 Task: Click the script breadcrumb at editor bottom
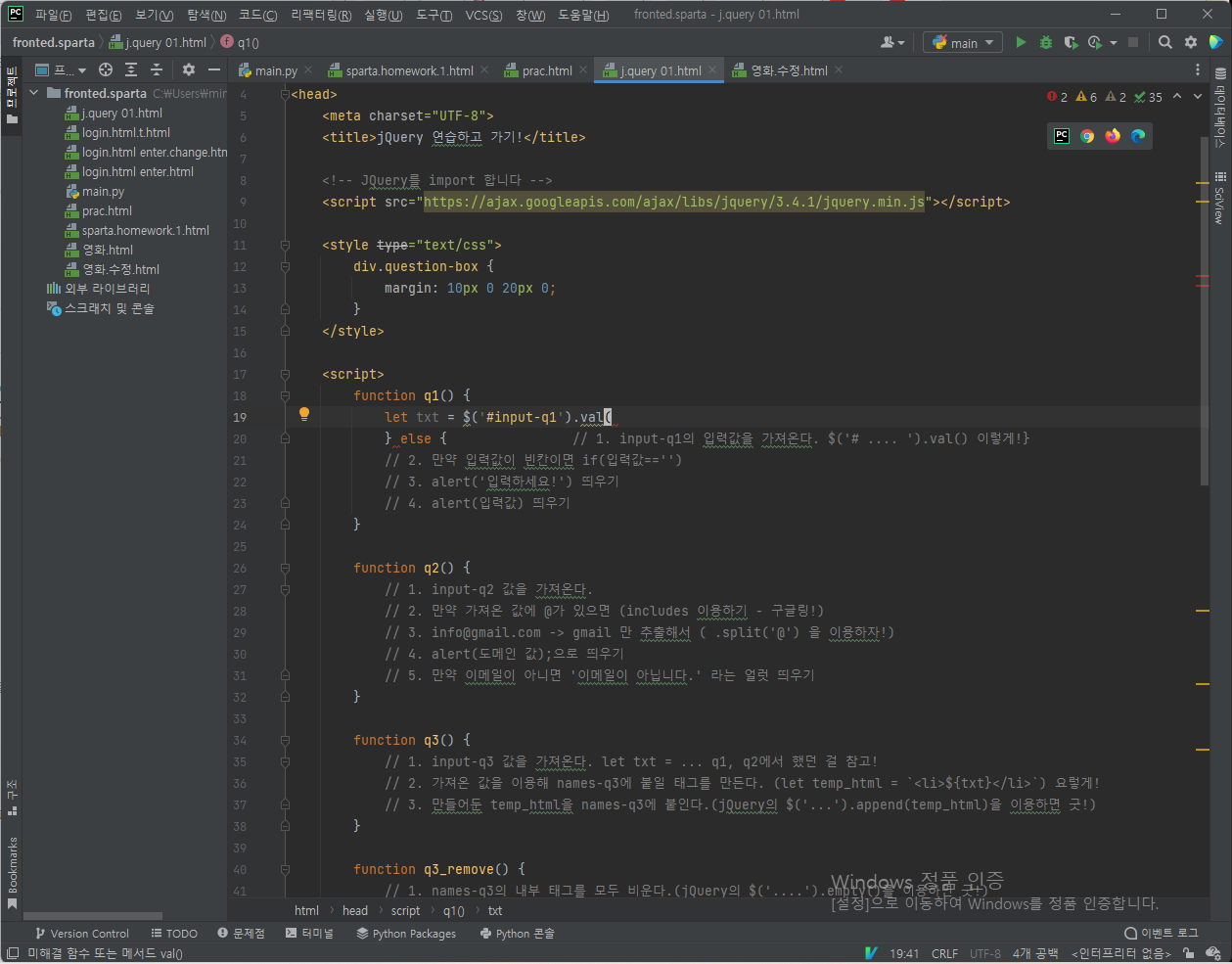pos(405,910)
